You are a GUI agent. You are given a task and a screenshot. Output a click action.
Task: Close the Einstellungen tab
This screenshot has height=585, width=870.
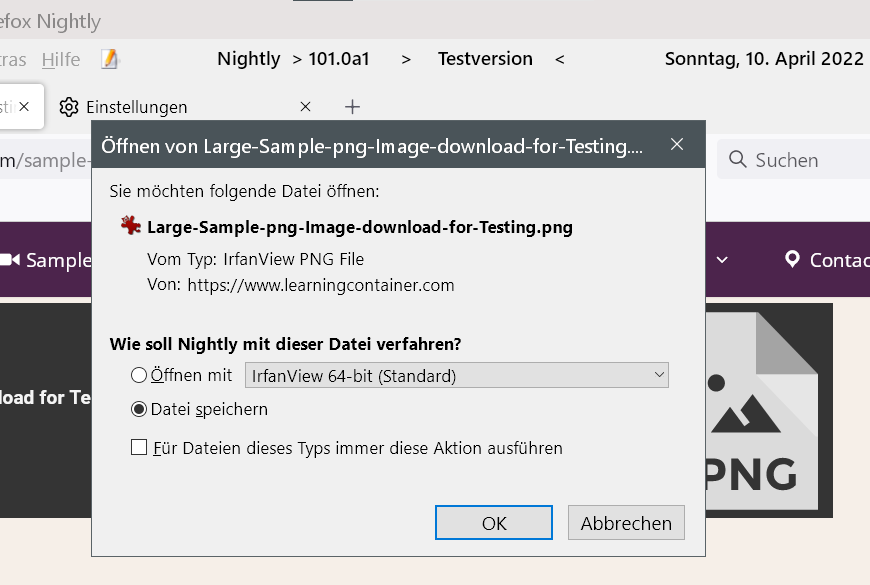click(306, 107)
